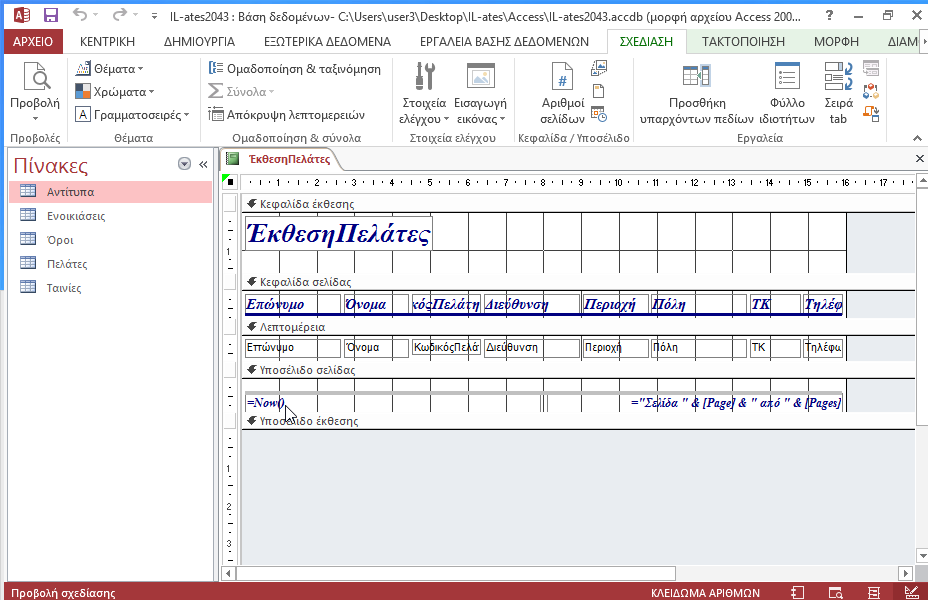
Task: Expand the Χρώματα colors dropdown
Action: pos(115,92)
